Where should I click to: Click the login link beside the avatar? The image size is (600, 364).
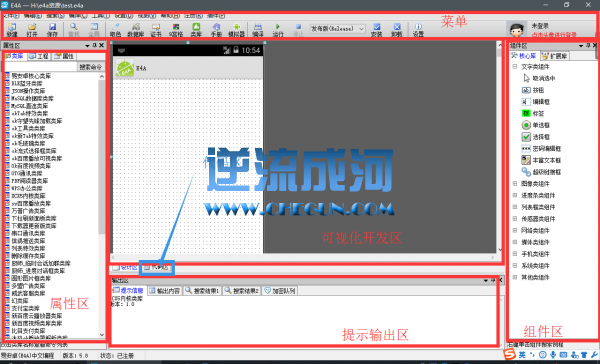coord(554,34)
